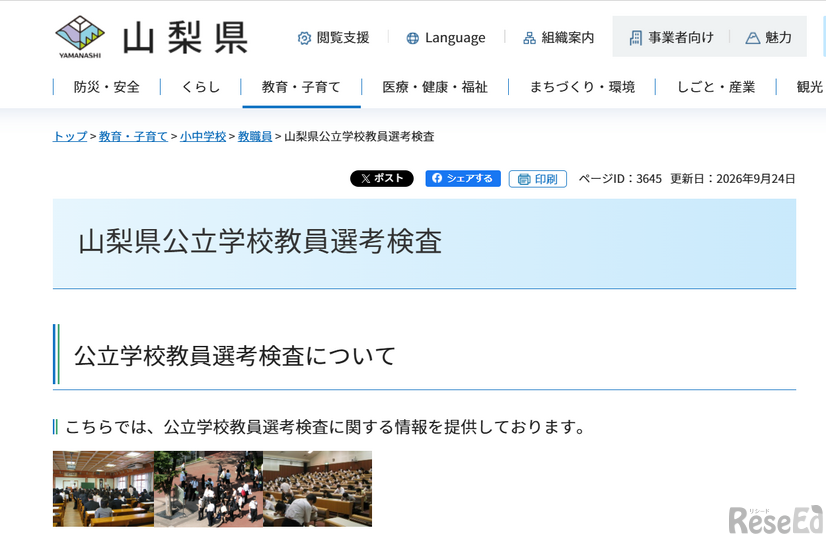Open the 事業者向け link

pyautogui.click(x=672, y=37)
